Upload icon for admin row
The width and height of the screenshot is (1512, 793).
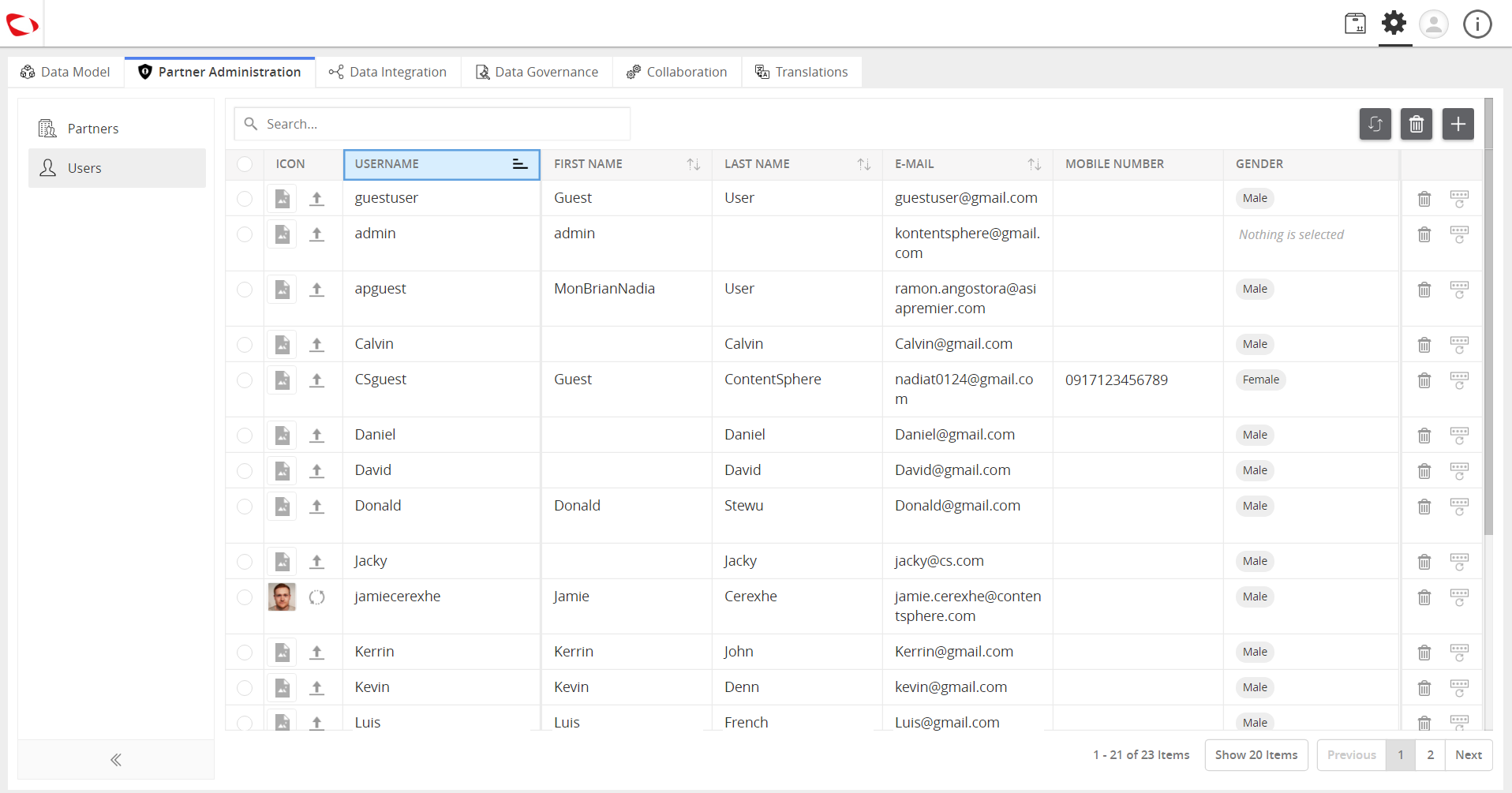coord(316,234)
